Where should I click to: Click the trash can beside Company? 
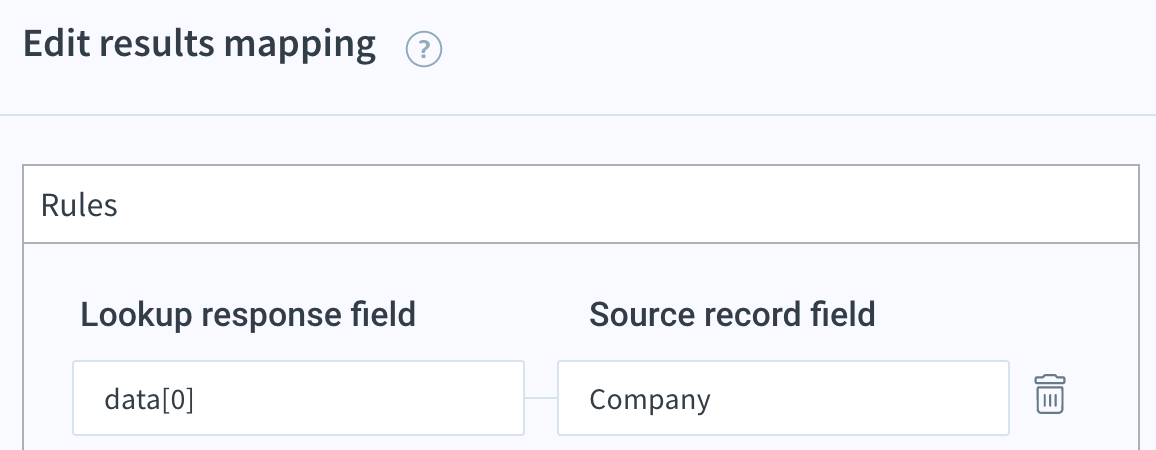click(x=1049, y=394)
